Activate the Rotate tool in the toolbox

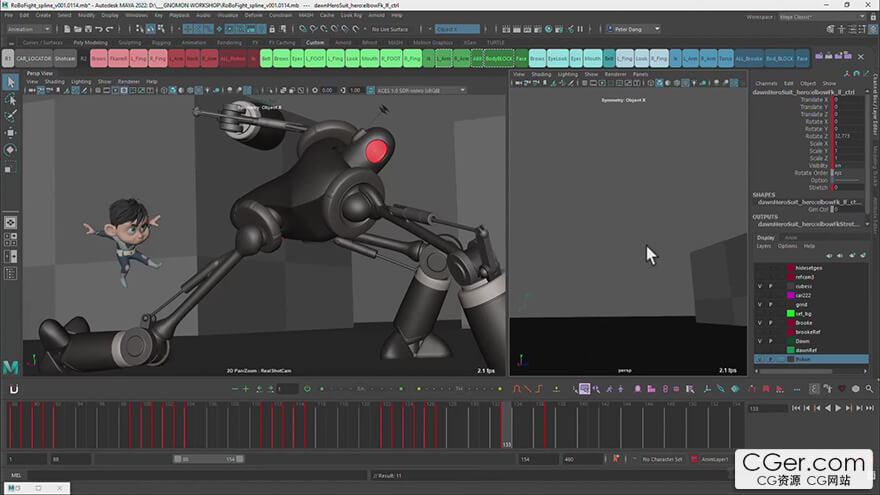[10, 150]
